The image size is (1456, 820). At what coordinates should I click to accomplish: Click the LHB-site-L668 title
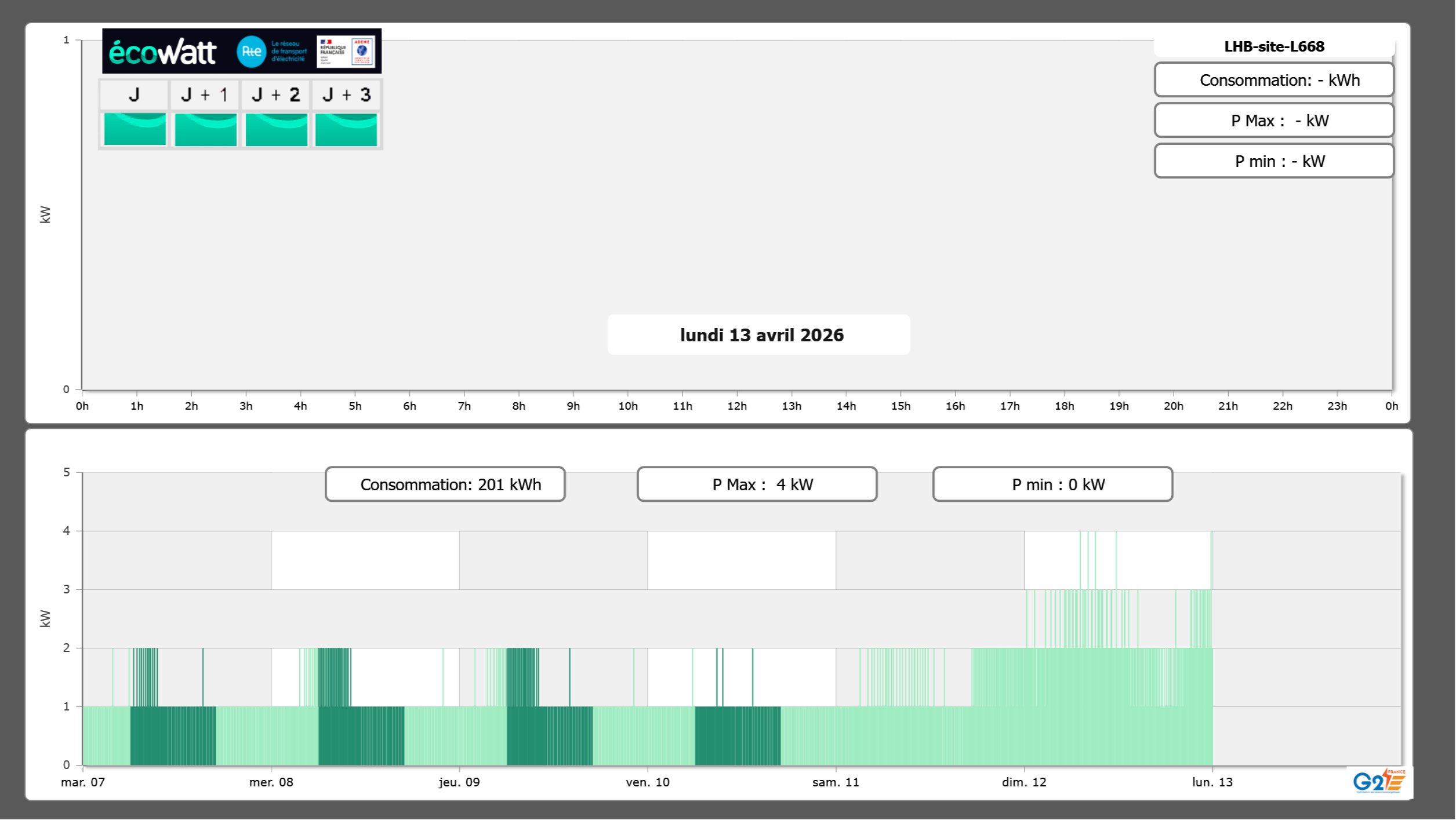click(1274, 46)
